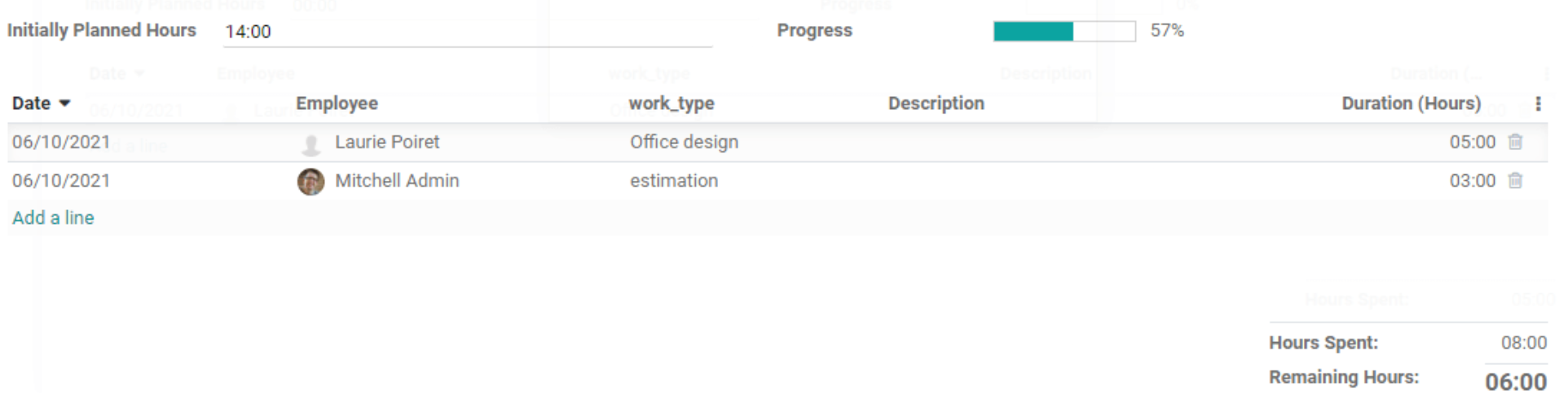Viewport: 1568px width, 404px height.
Task: Edit the 03:00 duration cell
Action: pyautogui.click(x=1472, y=181)
